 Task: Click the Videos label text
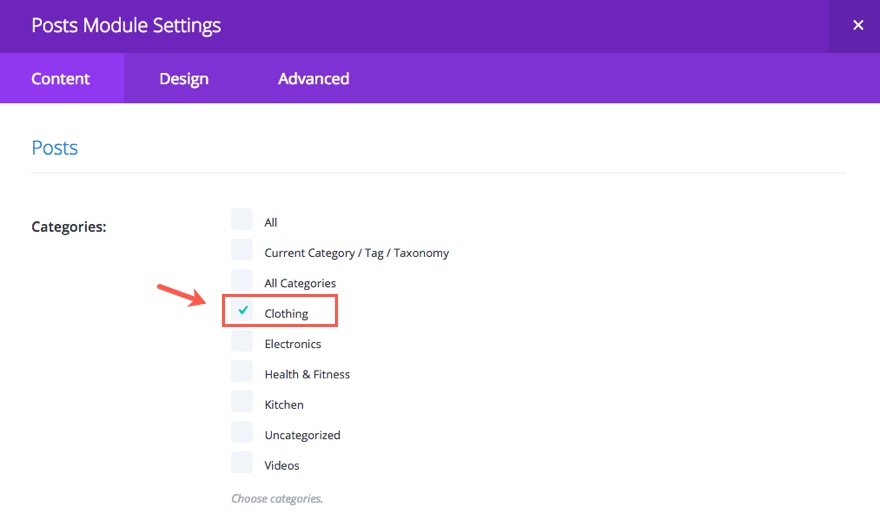tap(282, 466)
